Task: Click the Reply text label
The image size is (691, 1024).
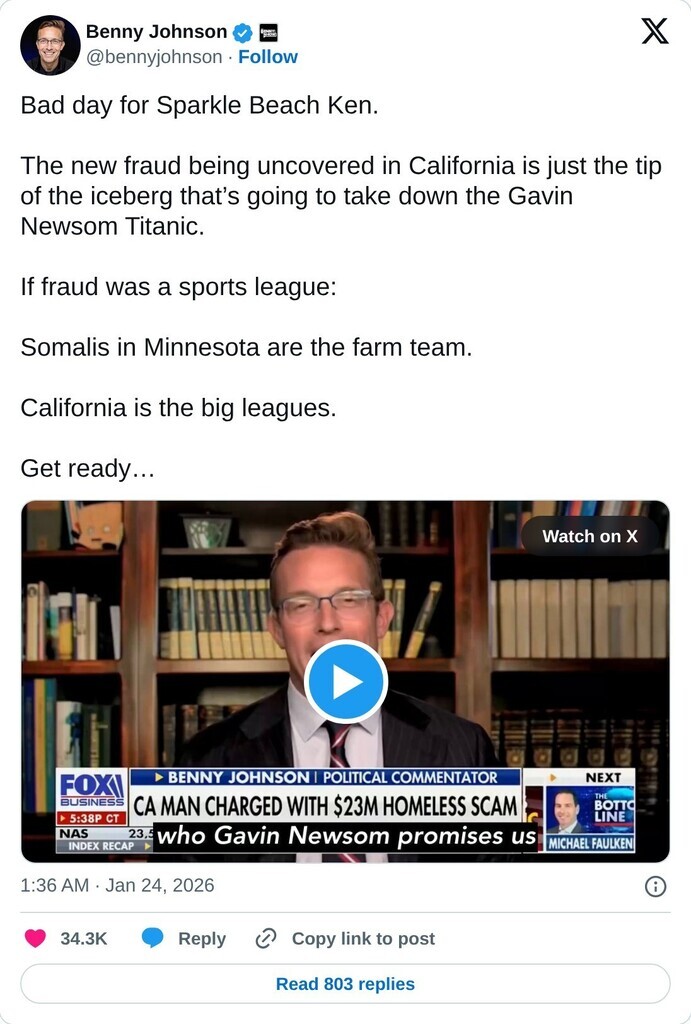Action: [202, 938]
